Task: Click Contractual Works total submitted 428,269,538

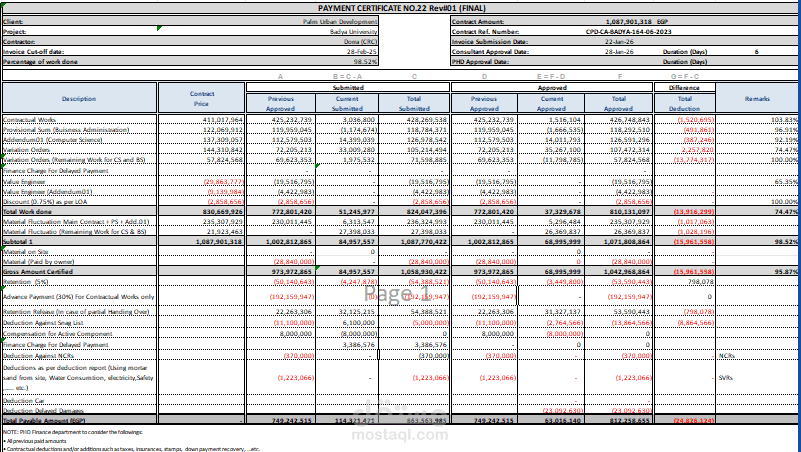Action: pos(427,120)
